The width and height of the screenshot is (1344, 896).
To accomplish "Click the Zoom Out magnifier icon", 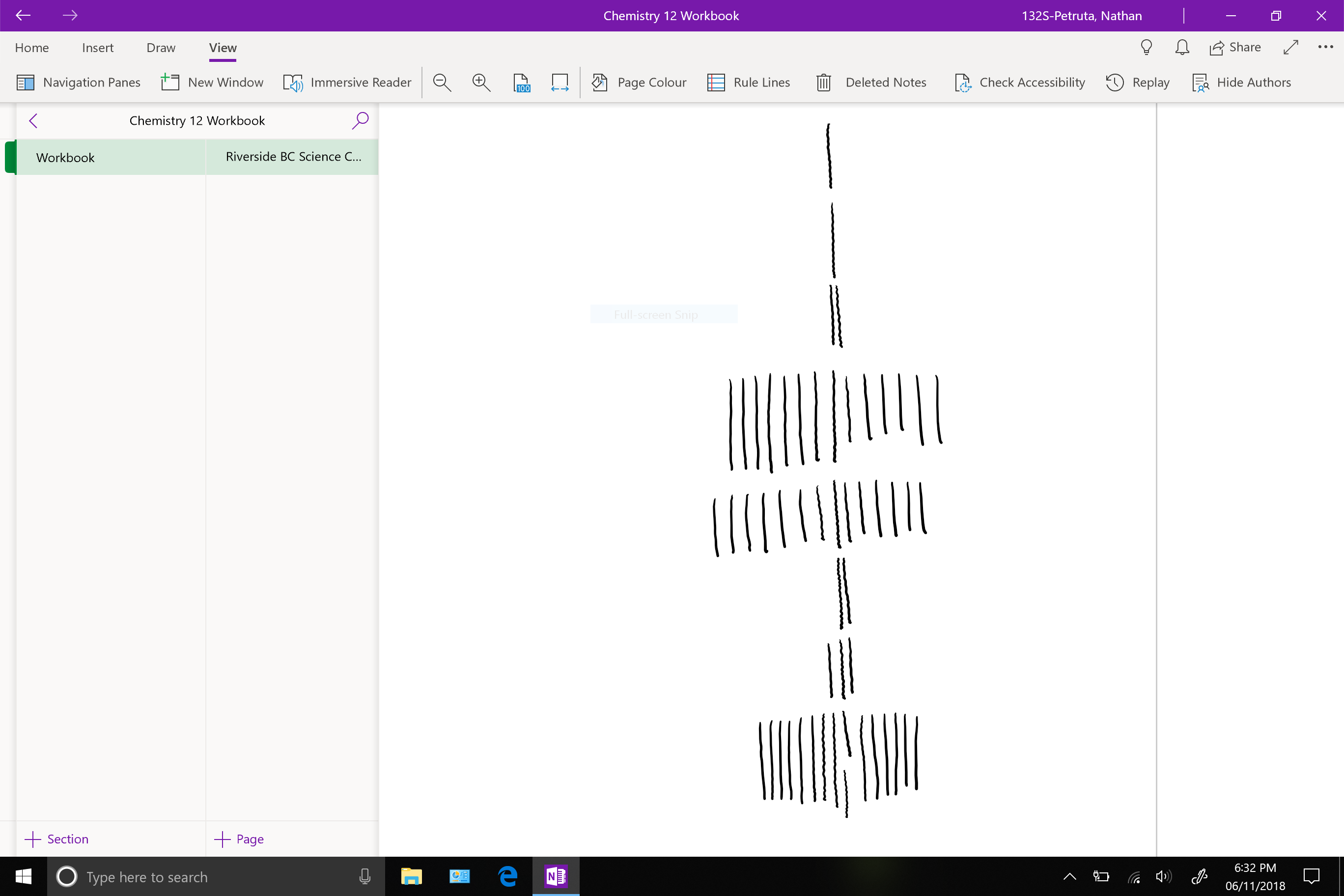I will coord(442,83).
